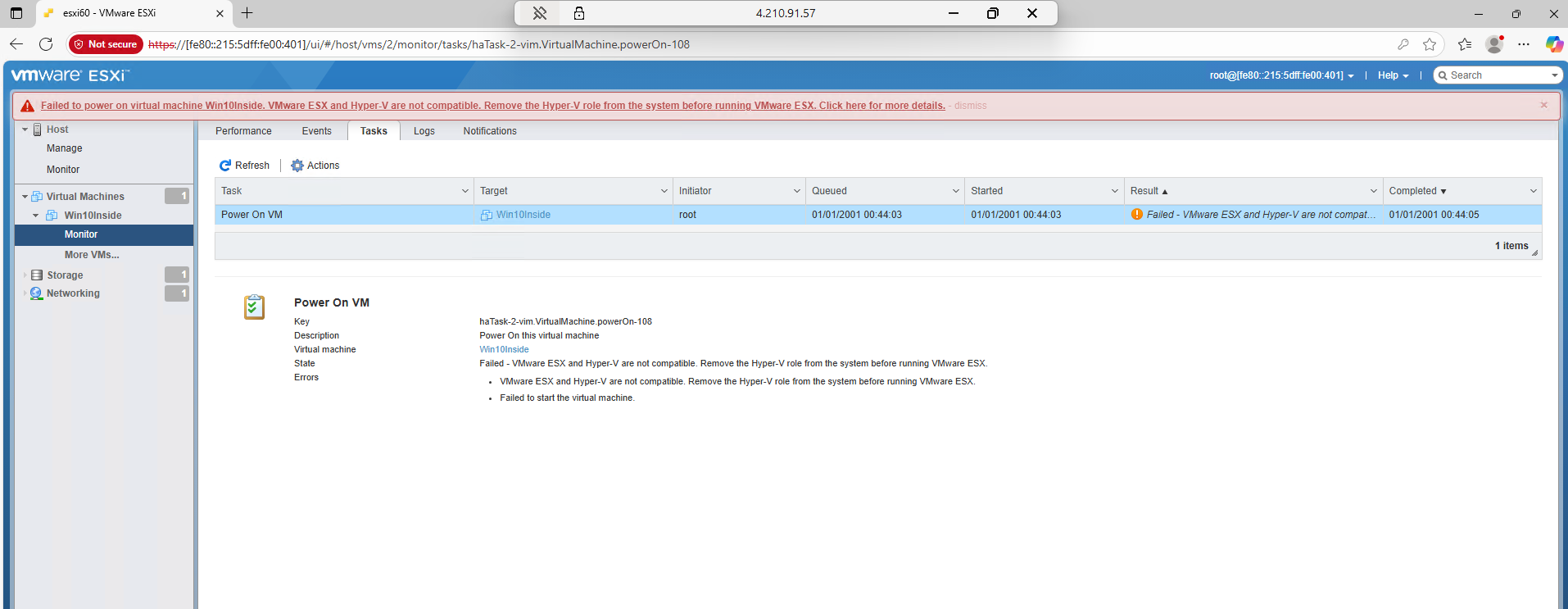Click the browser address bar URL
Image resolution: width=1568 pixels, height=609 pixels.
click(419, 44)
